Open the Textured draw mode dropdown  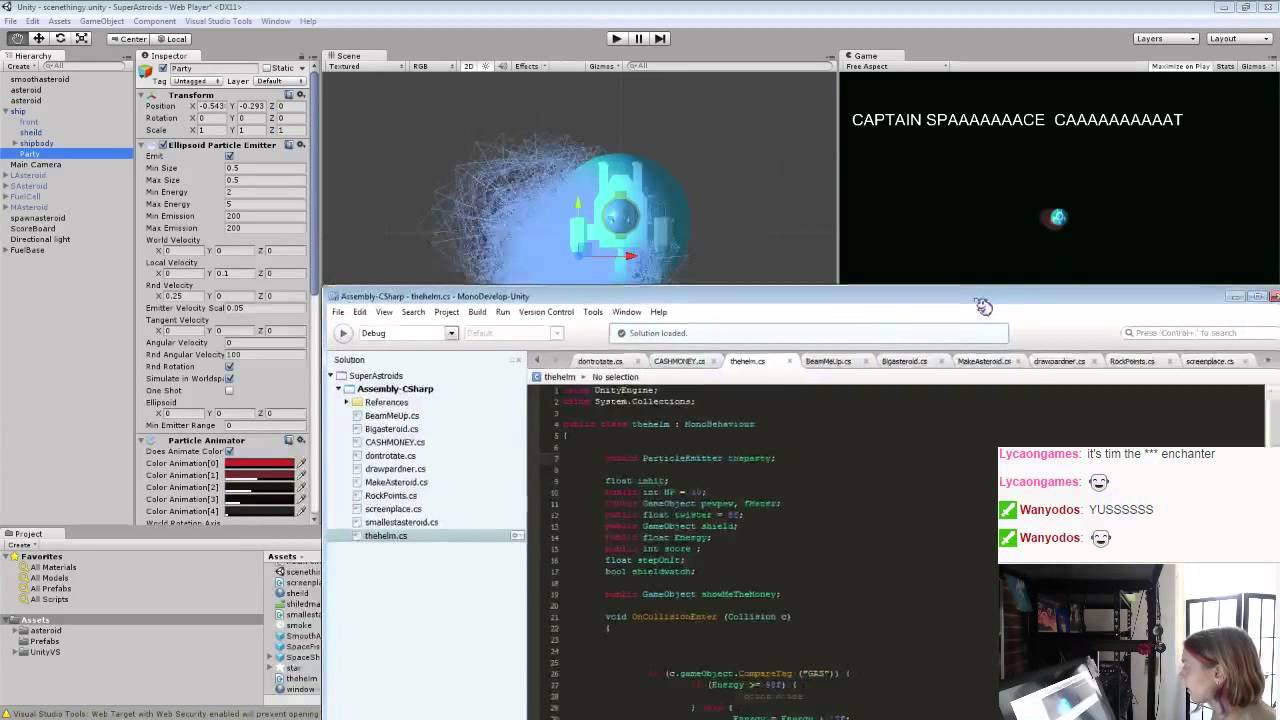coord(365,66)
